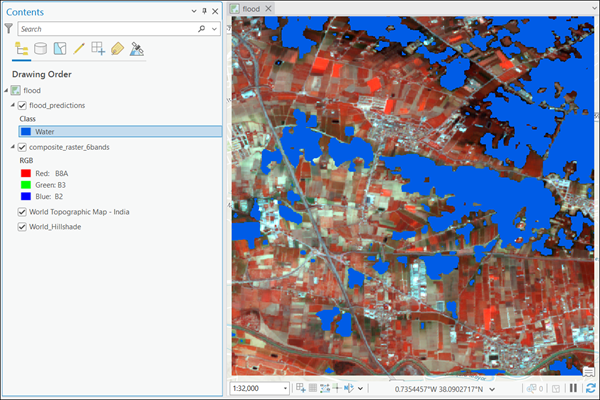Select List By Drawing Order icon

click(22, 48)
